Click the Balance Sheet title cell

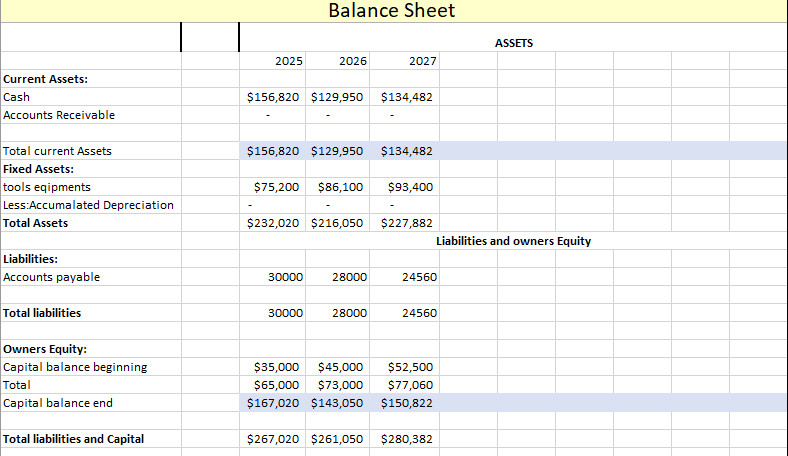391,11
